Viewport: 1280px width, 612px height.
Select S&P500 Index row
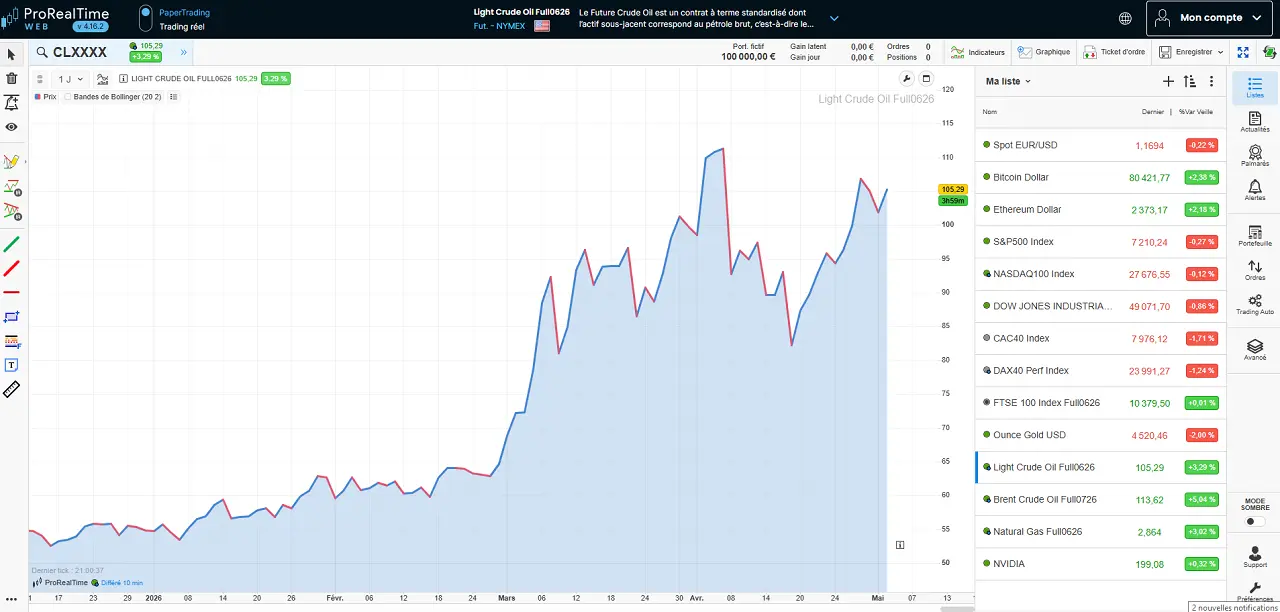1100,241
